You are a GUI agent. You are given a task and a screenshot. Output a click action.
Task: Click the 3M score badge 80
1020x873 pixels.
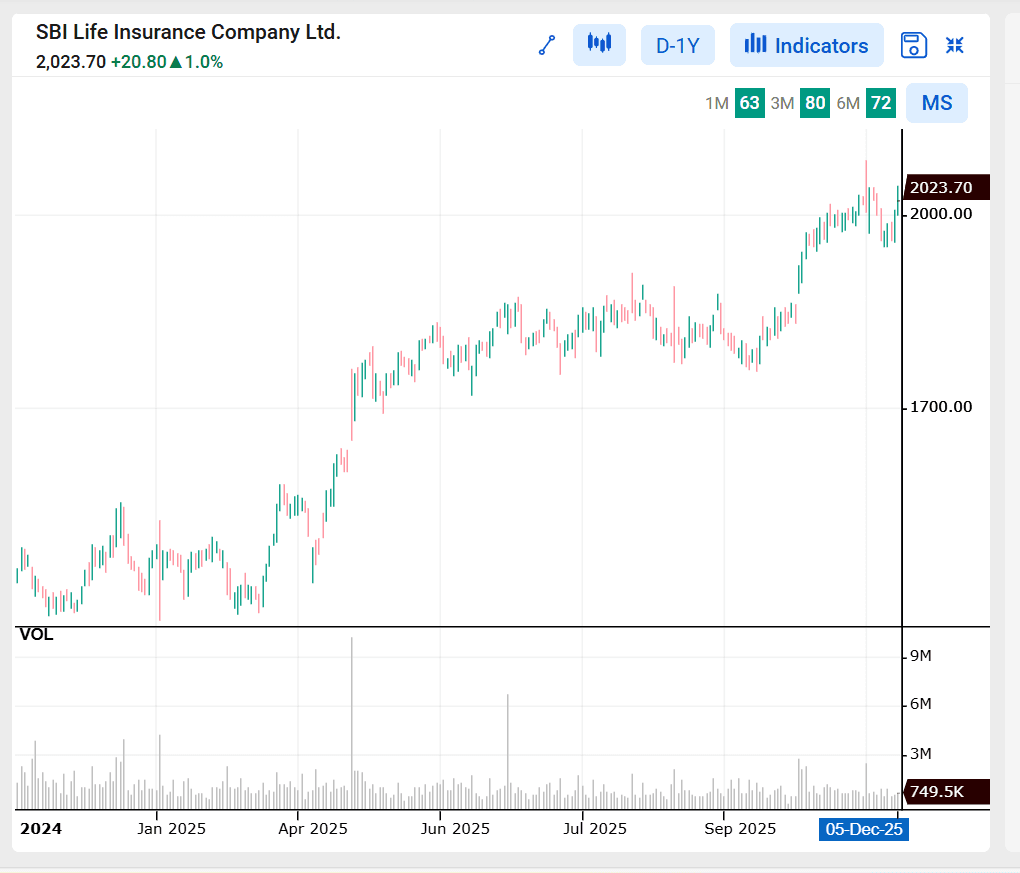pyautogui.click(x=814, y=103)
